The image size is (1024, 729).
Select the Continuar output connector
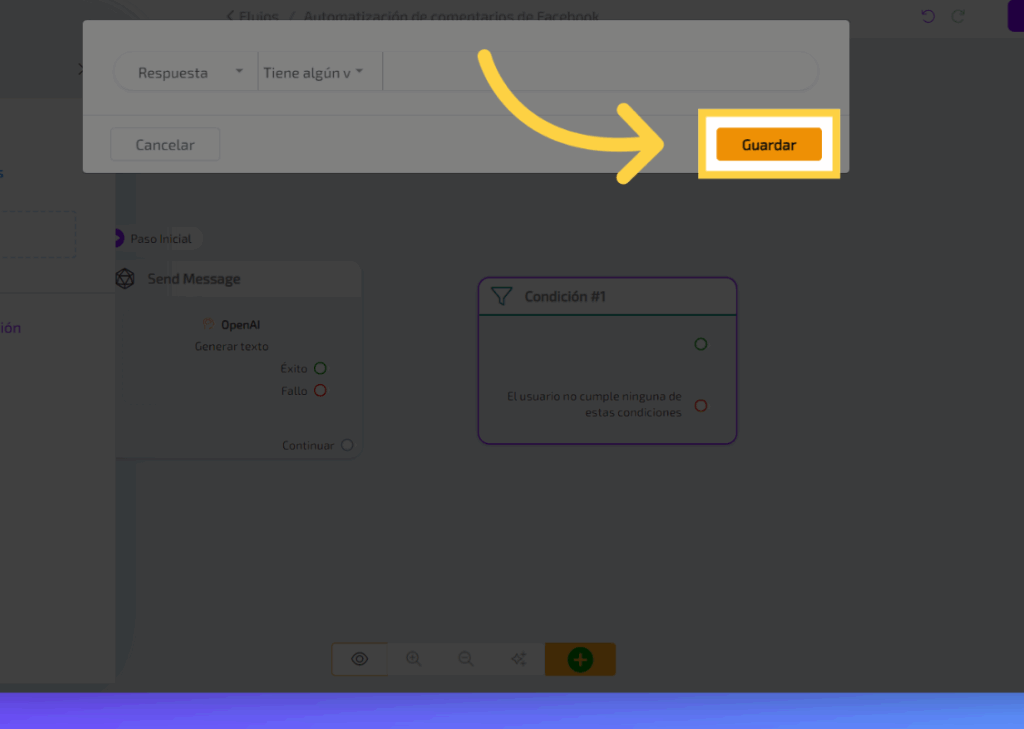pos(347,445)
